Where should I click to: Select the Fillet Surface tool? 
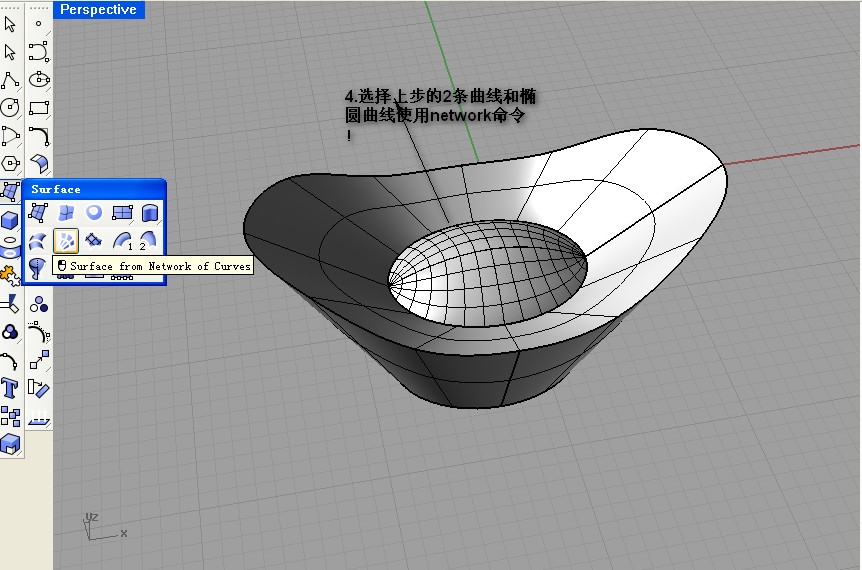tap(38, 163)
